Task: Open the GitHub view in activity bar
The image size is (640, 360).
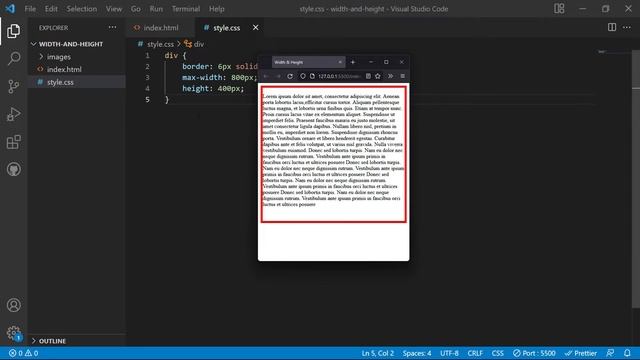Action: click(x=13, y=169)
